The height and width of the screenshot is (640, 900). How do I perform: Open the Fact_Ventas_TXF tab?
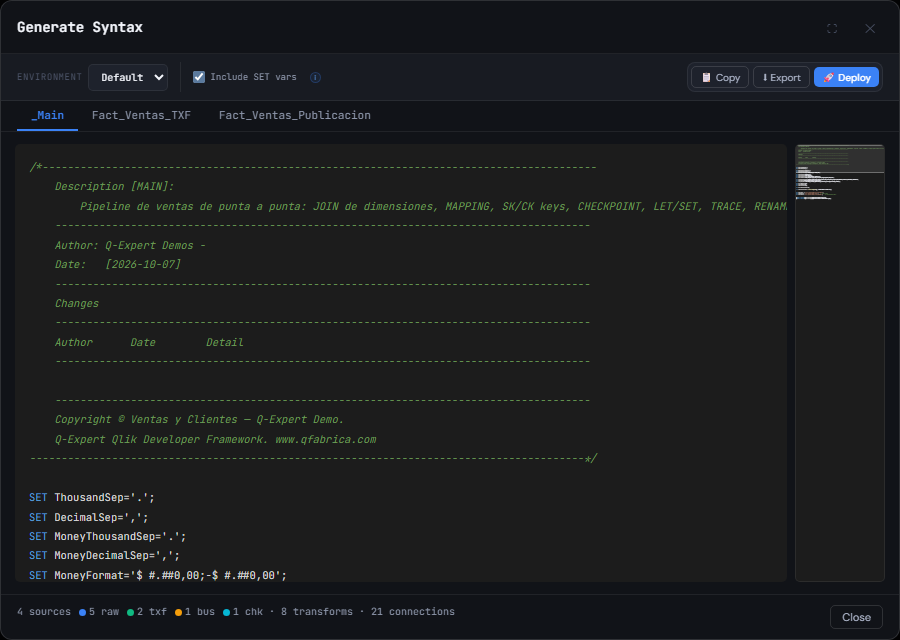coord(141,115)
